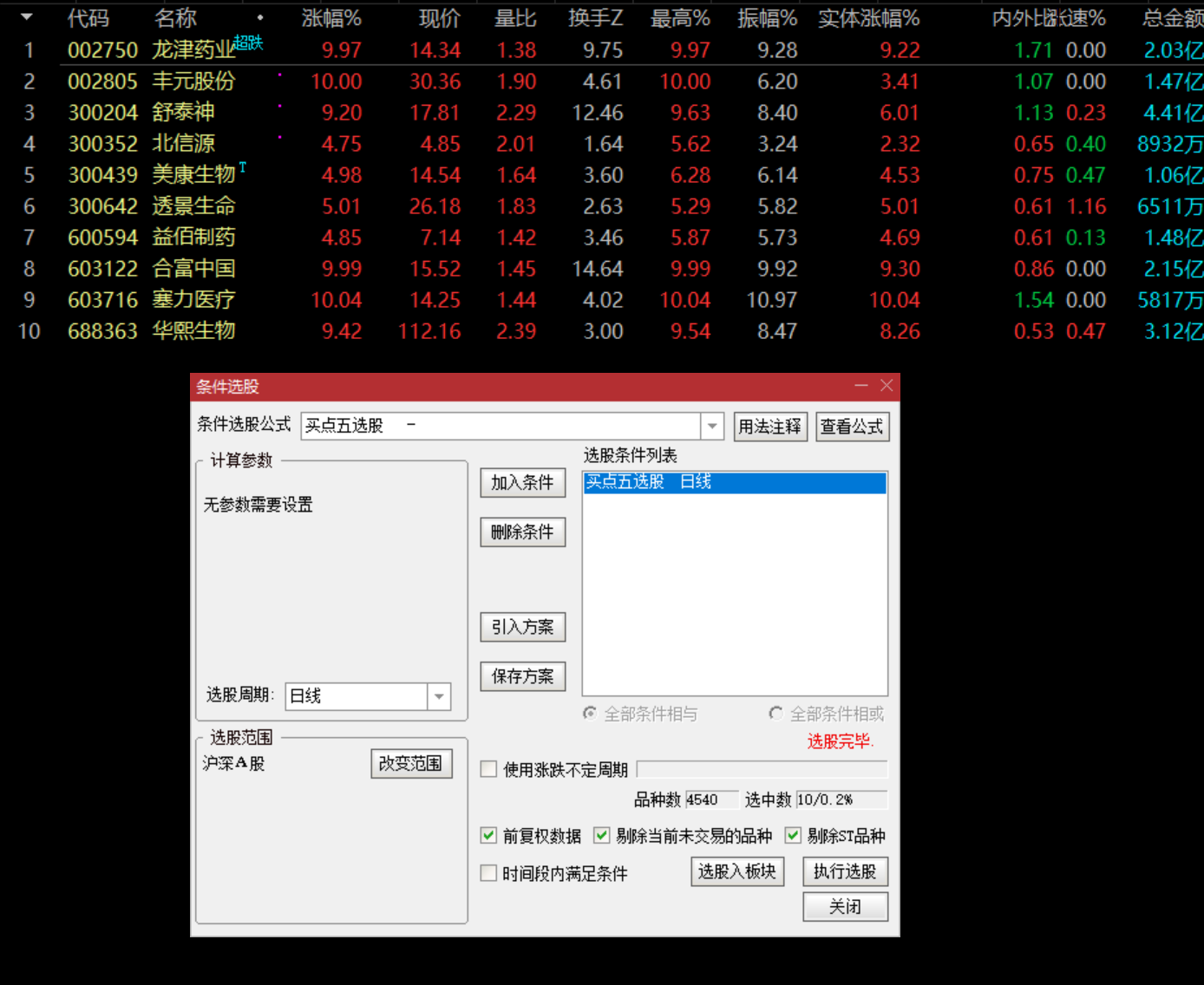The width and height of the screenshot is (1204, 985).
Task: Toggle the 前复权数据 checkbox
Action: 488,836
